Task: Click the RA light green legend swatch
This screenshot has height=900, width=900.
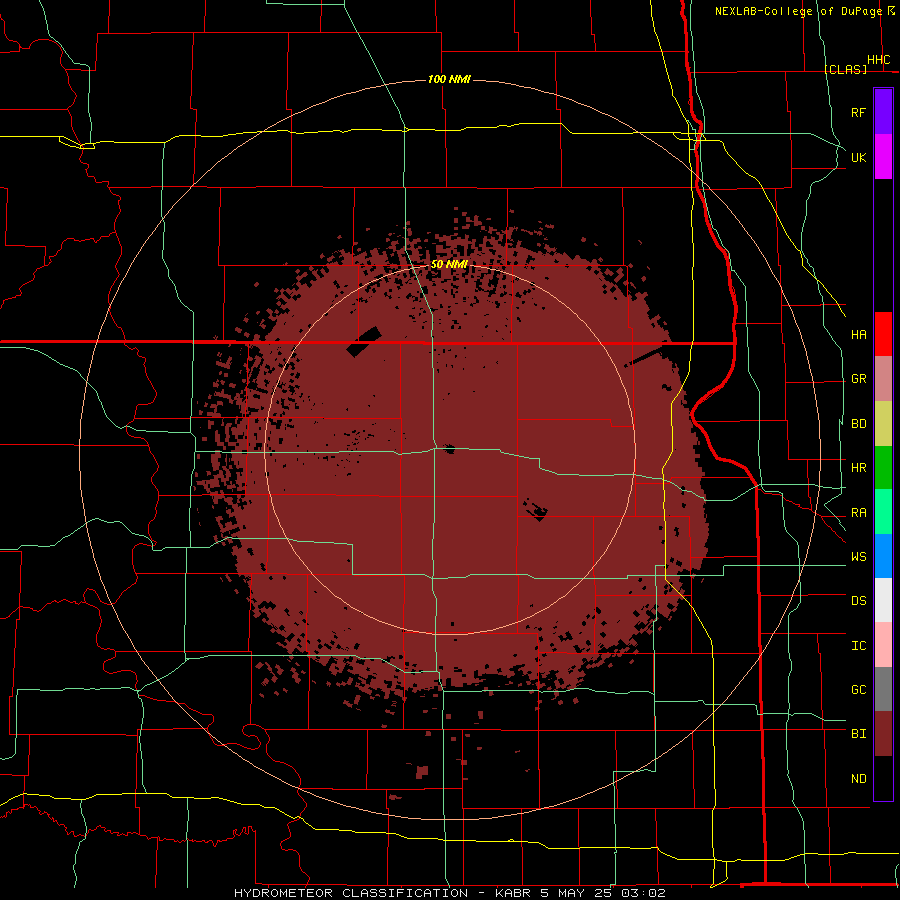Action: click(883, 512)
